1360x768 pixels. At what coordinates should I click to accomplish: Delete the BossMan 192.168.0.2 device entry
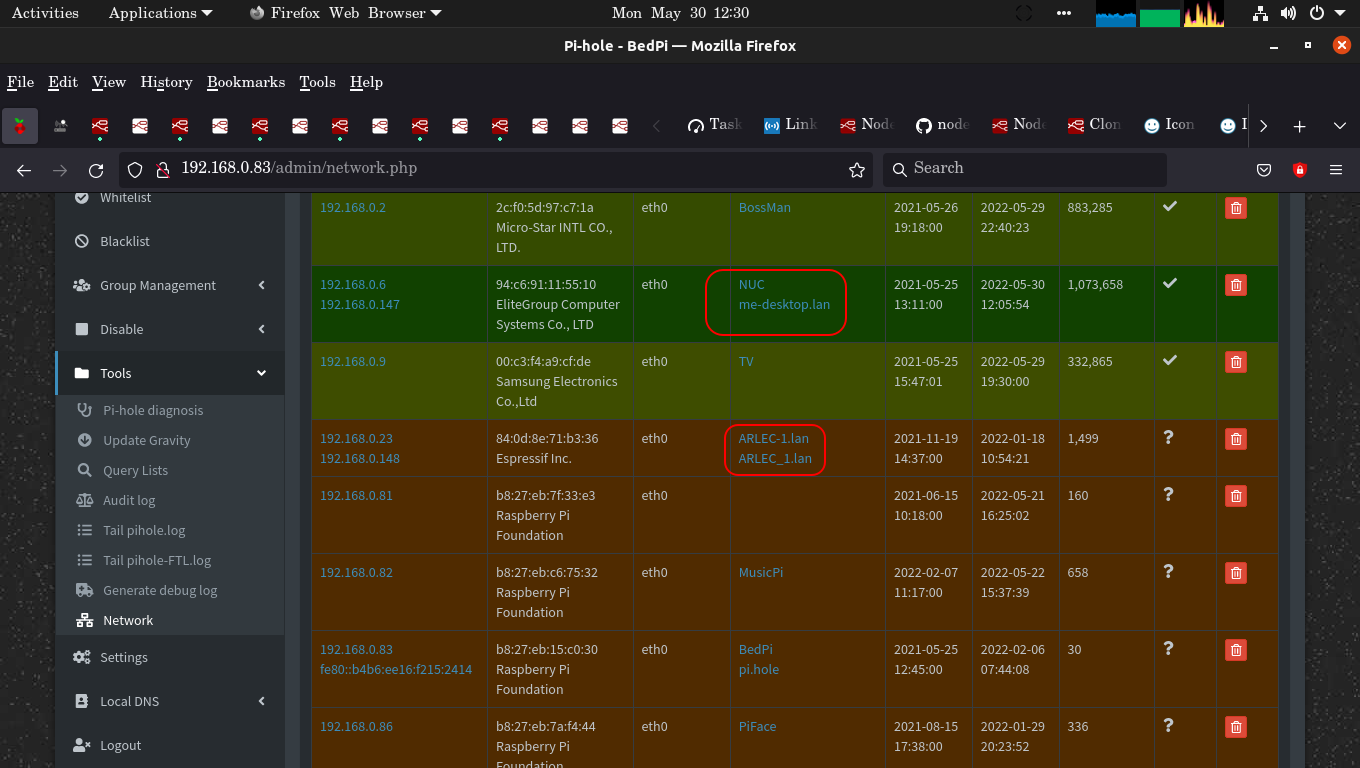[1236, 208]
